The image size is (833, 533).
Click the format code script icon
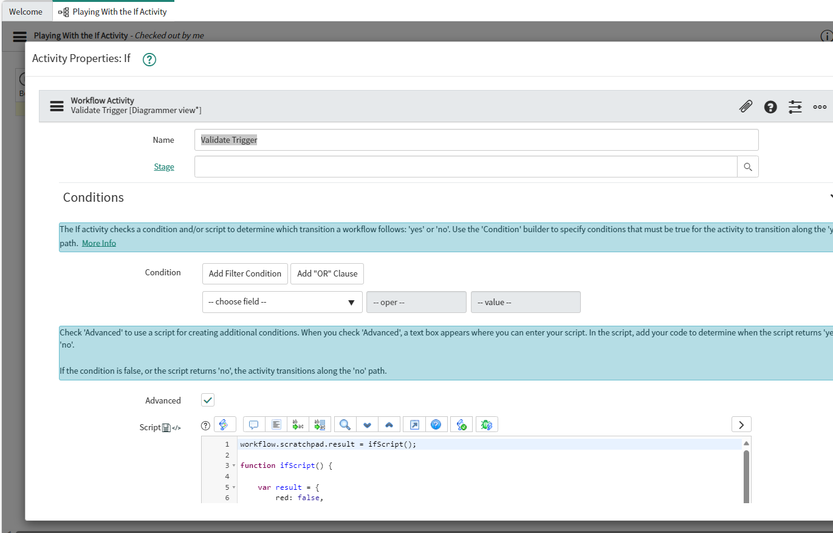click(276, 425)
